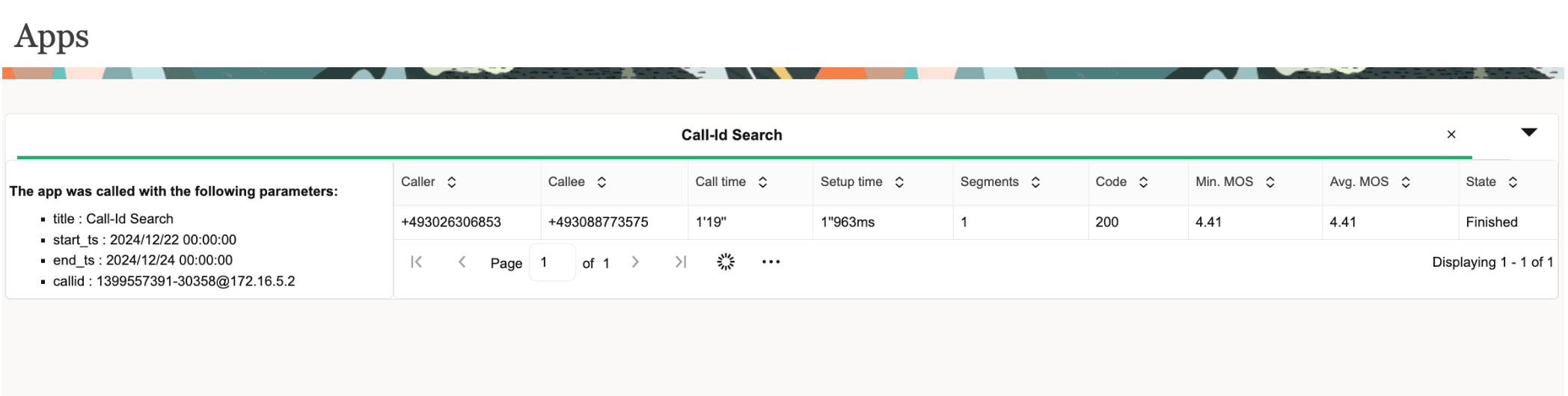Sort the table by Code

[1143, 182]
